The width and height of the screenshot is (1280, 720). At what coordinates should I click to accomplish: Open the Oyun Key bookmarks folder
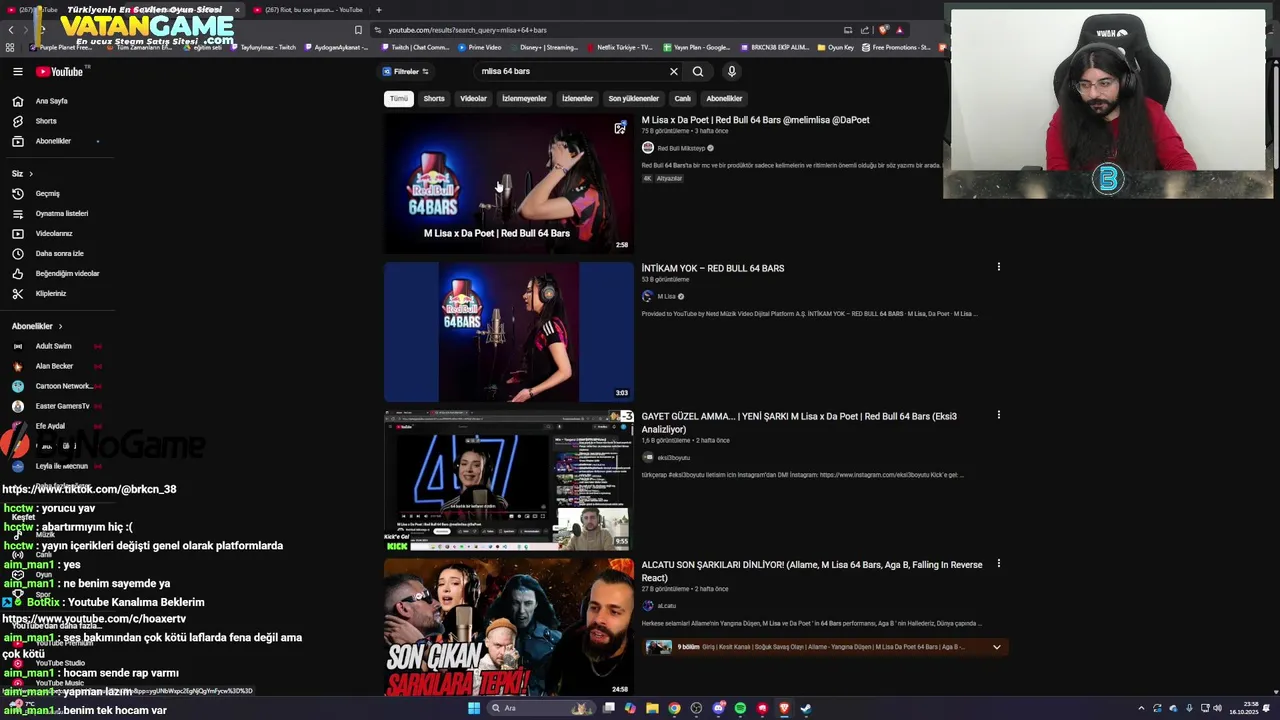836,47
